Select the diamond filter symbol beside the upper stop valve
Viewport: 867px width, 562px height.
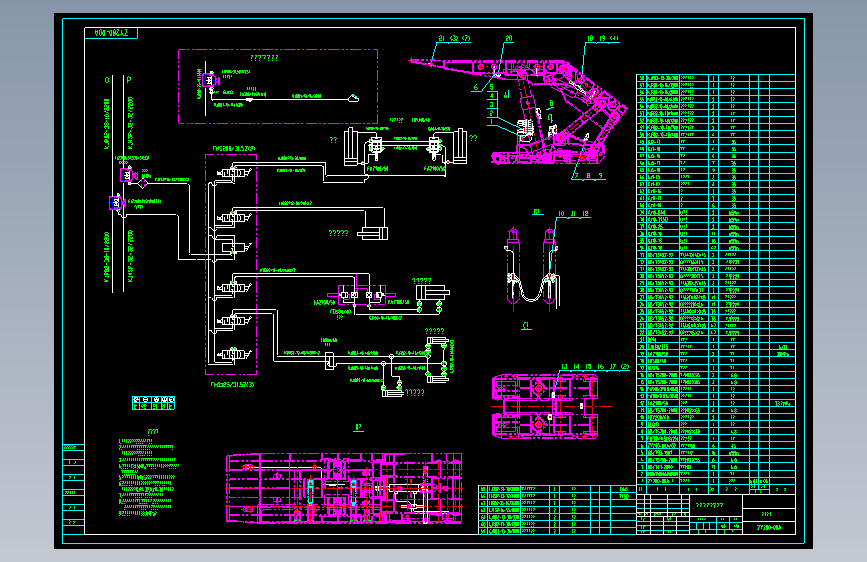[x=143, y=183]
